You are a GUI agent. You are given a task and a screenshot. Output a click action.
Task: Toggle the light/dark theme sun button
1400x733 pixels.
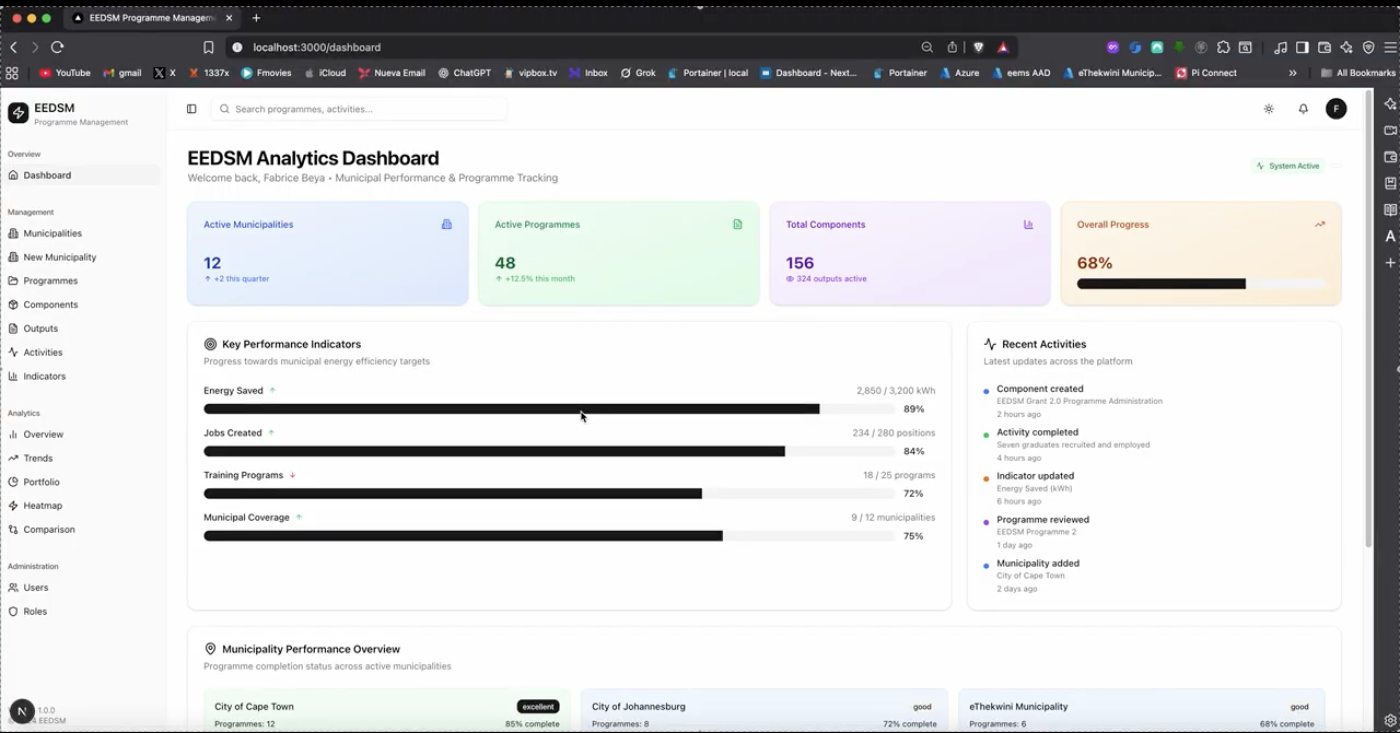coord(1269,109)
